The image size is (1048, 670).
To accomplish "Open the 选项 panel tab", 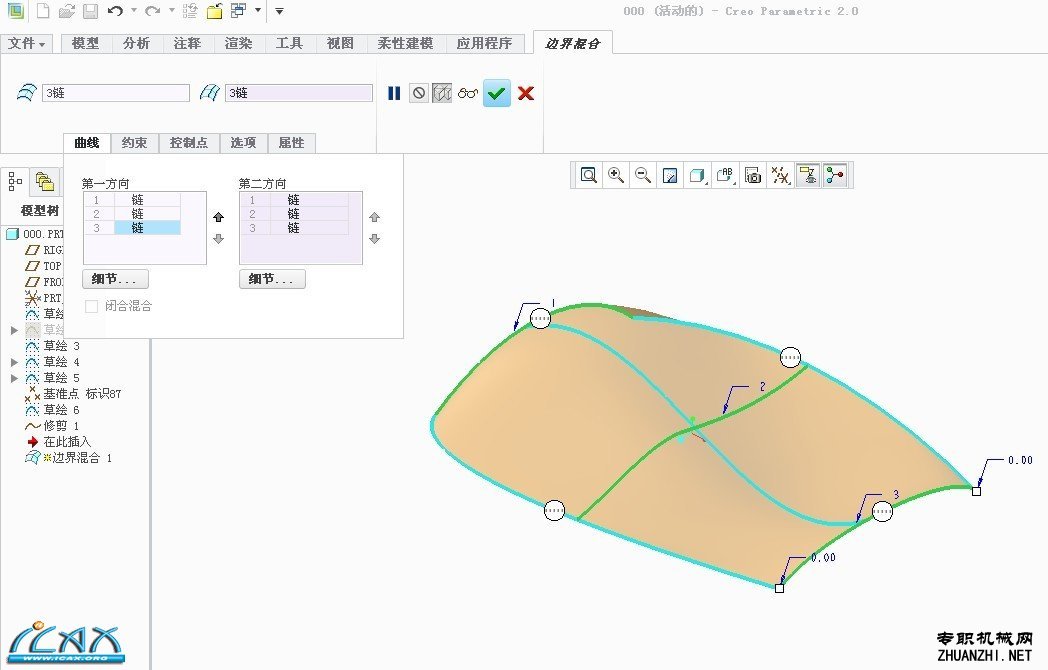I will point(243,142).
